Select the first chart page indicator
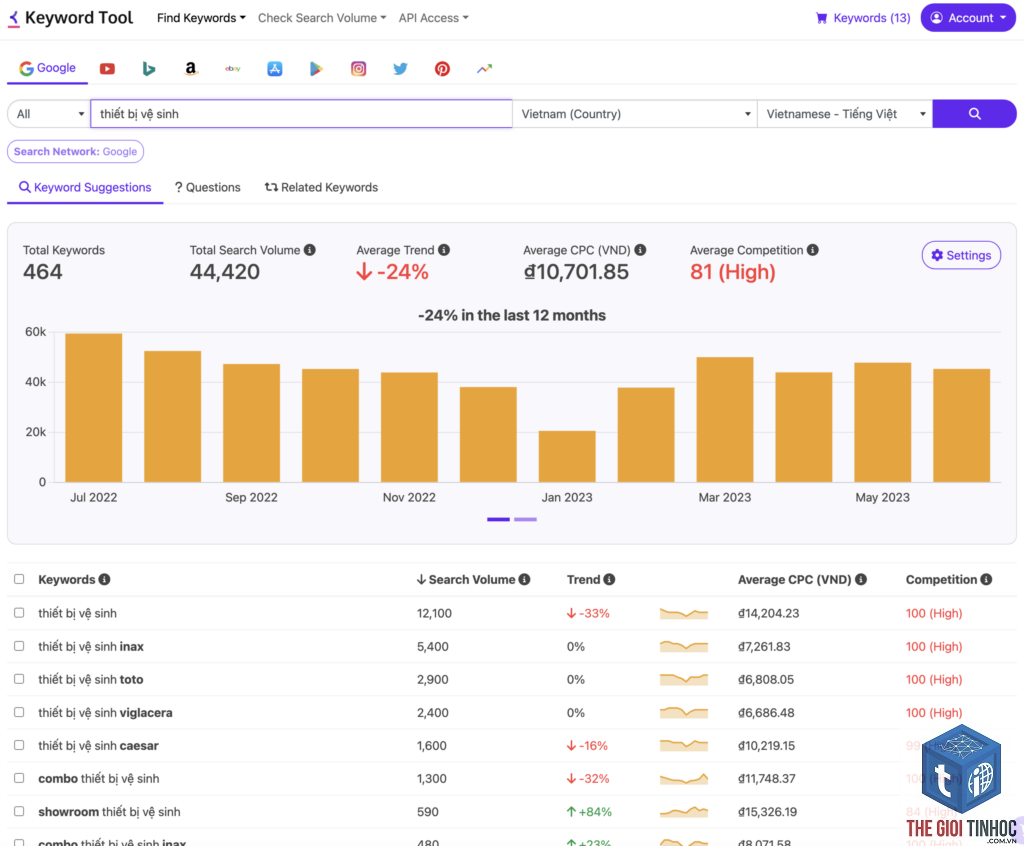Image resolution: width=1024 pixels, height=846 pixels. click(x=498, y=519)
